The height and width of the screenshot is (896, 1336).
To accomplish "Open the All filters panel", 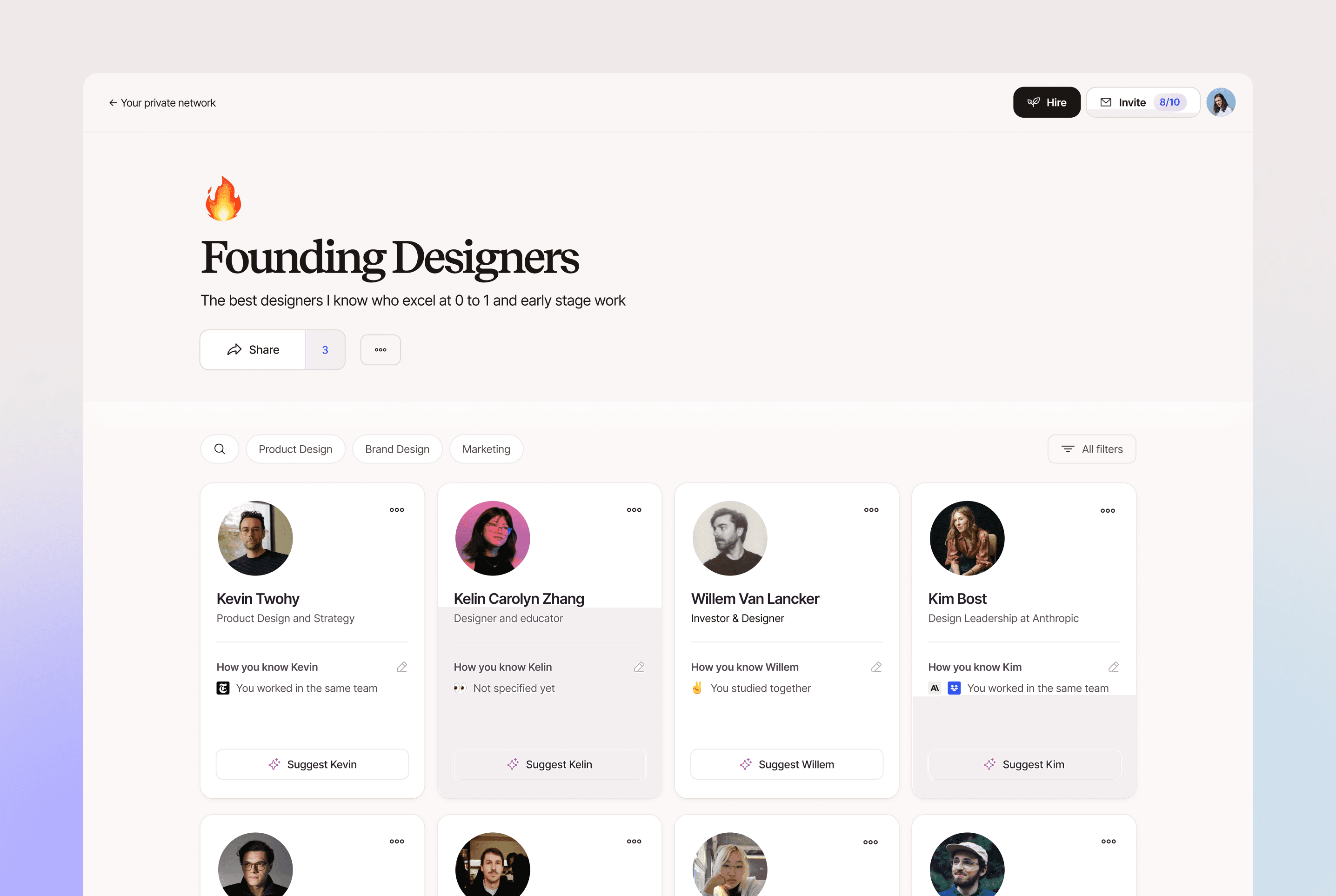I will [1091, 449].
